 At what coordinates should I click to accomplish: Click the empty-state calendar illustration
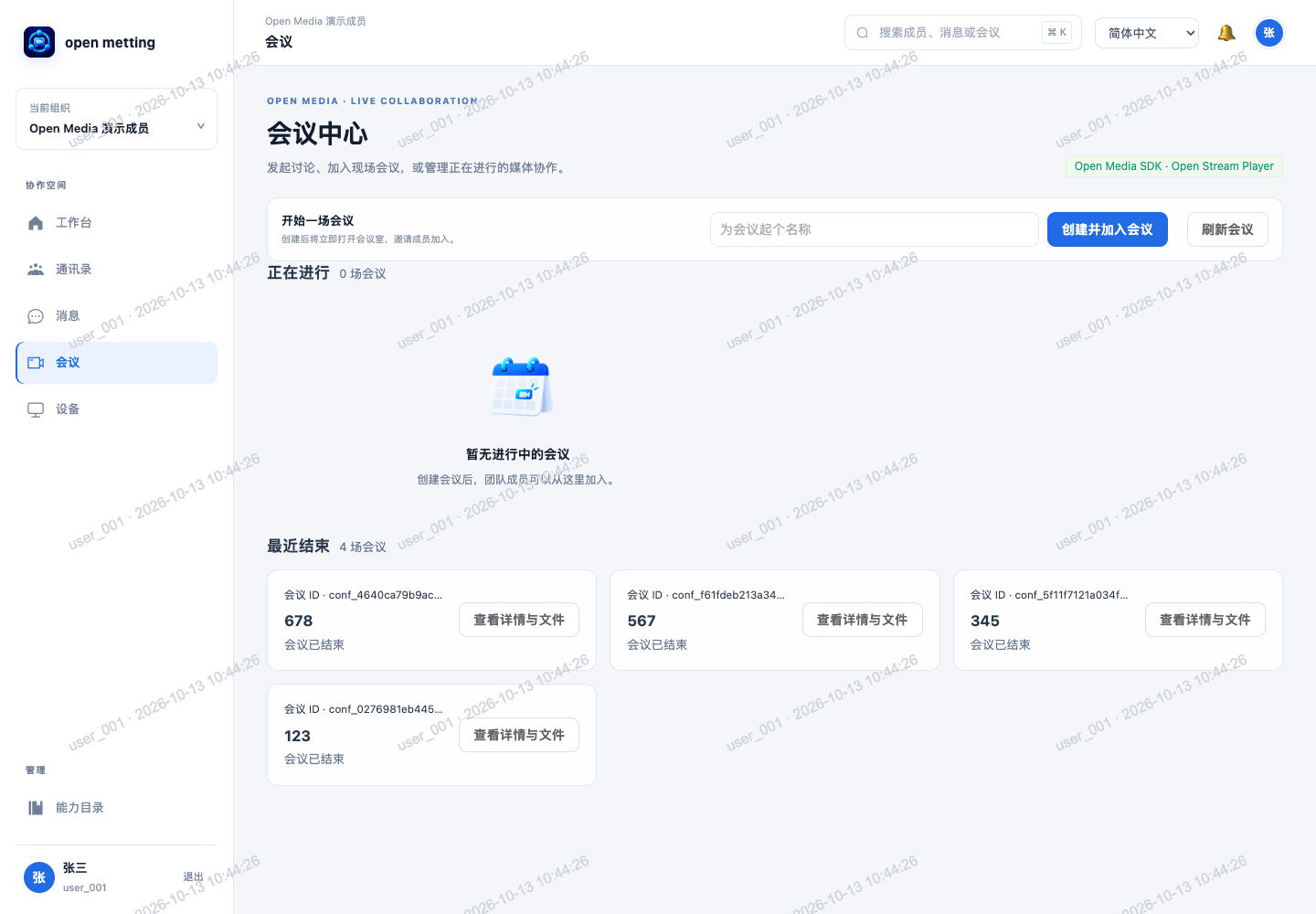pos(521,387)
